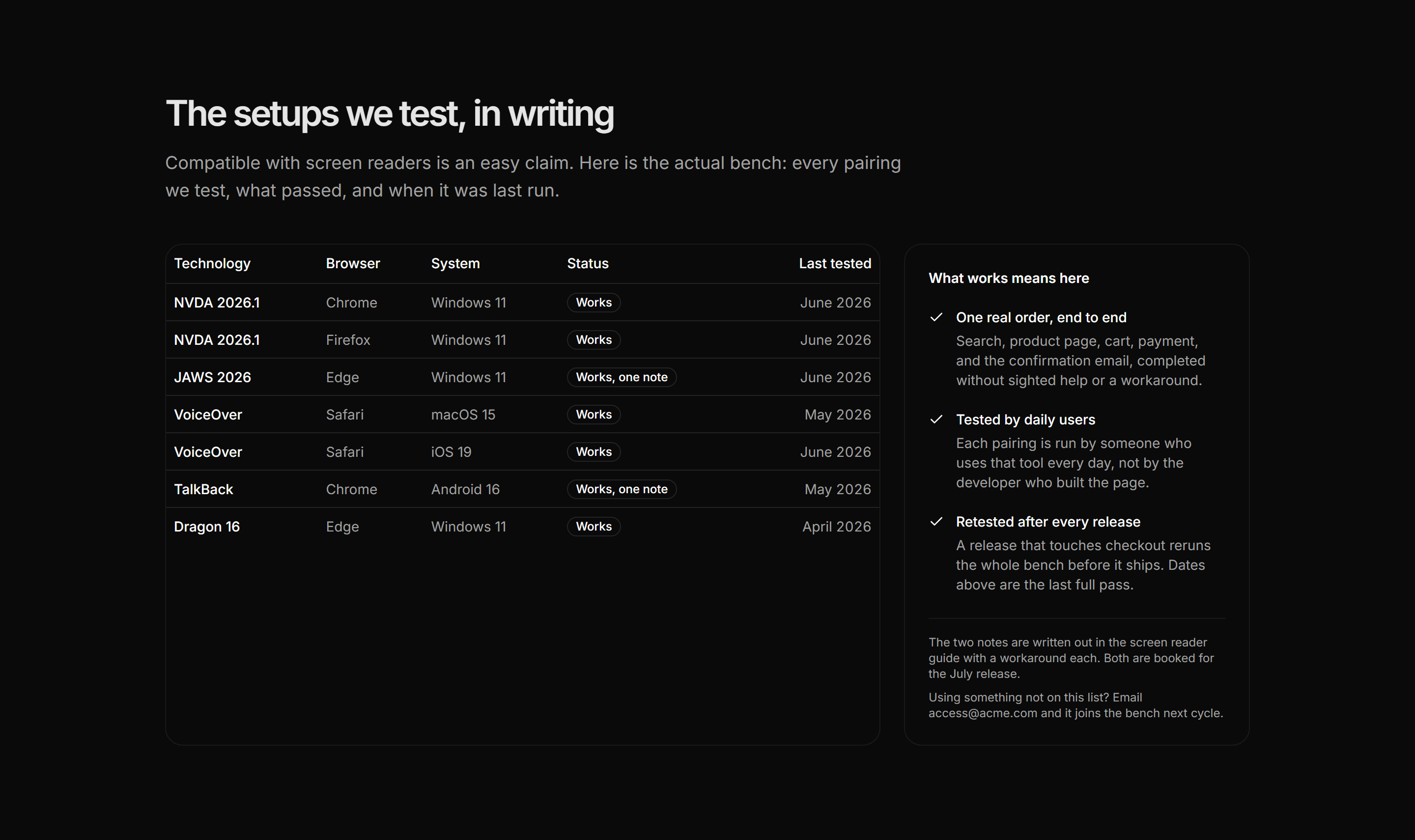Click "Edge" in the JAWS 2026 row
The height and width of the screenshot is (840, 1415).
pos(342,378)
